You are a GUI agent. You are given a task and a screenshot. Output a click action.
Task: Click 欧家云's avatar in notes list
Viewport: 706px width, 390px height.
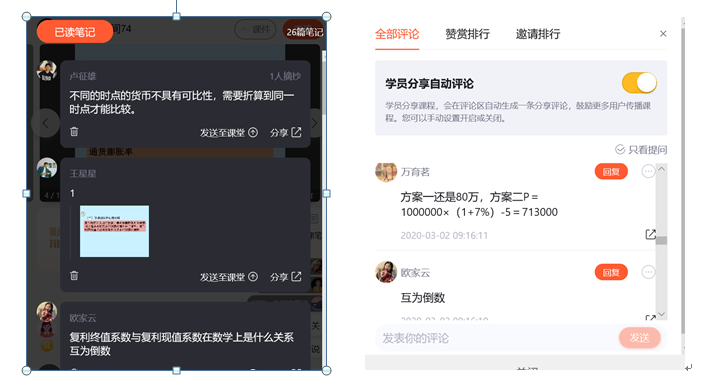[47, 312]
